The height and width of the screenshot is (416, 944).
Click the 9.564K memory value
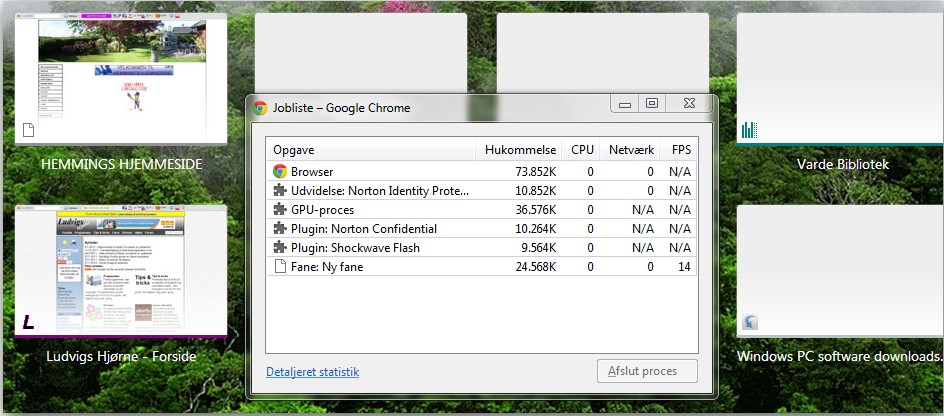tap(539, 248)
